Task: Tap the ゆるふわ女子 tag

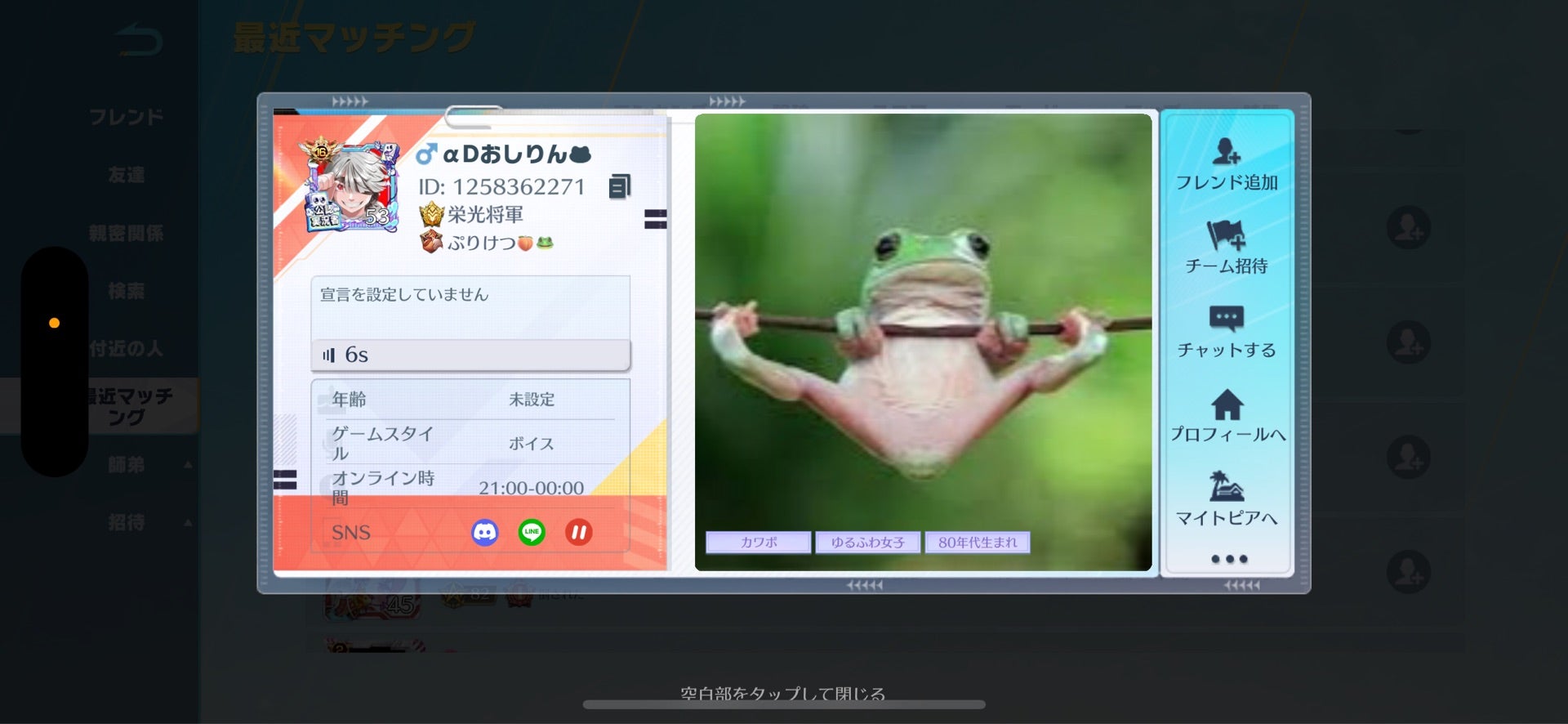Action: 868,543
